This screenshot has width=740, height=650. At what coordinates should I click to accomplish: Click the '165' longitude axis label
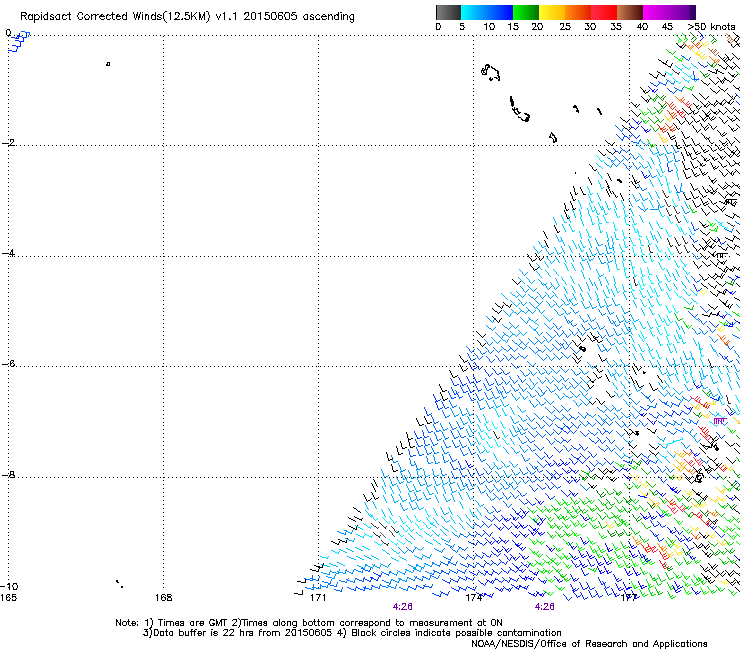point(8,598)
